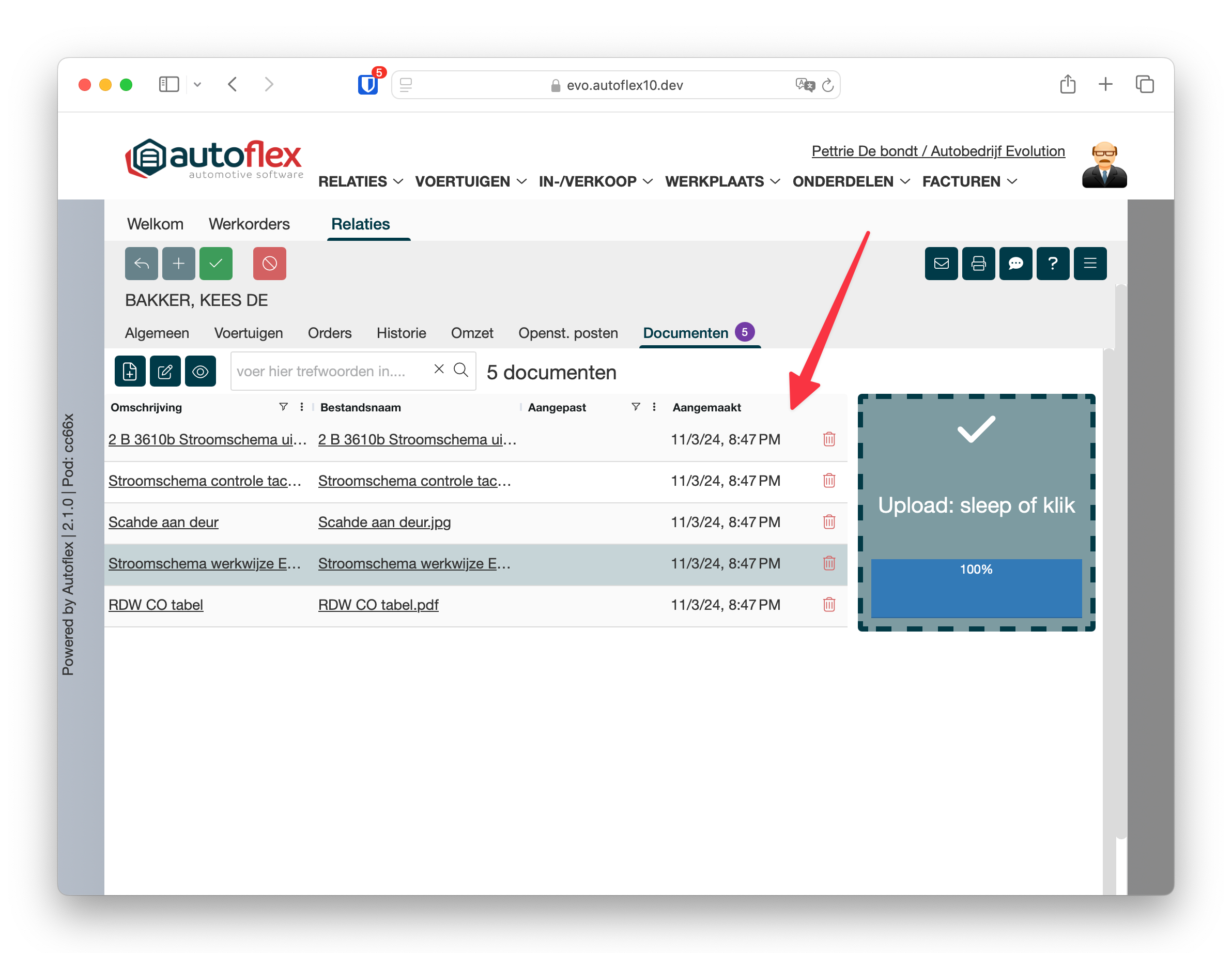Open the RDW CO tabel.pdf link
This screenshot has width=1232, height=953.
tap(378, 604)
